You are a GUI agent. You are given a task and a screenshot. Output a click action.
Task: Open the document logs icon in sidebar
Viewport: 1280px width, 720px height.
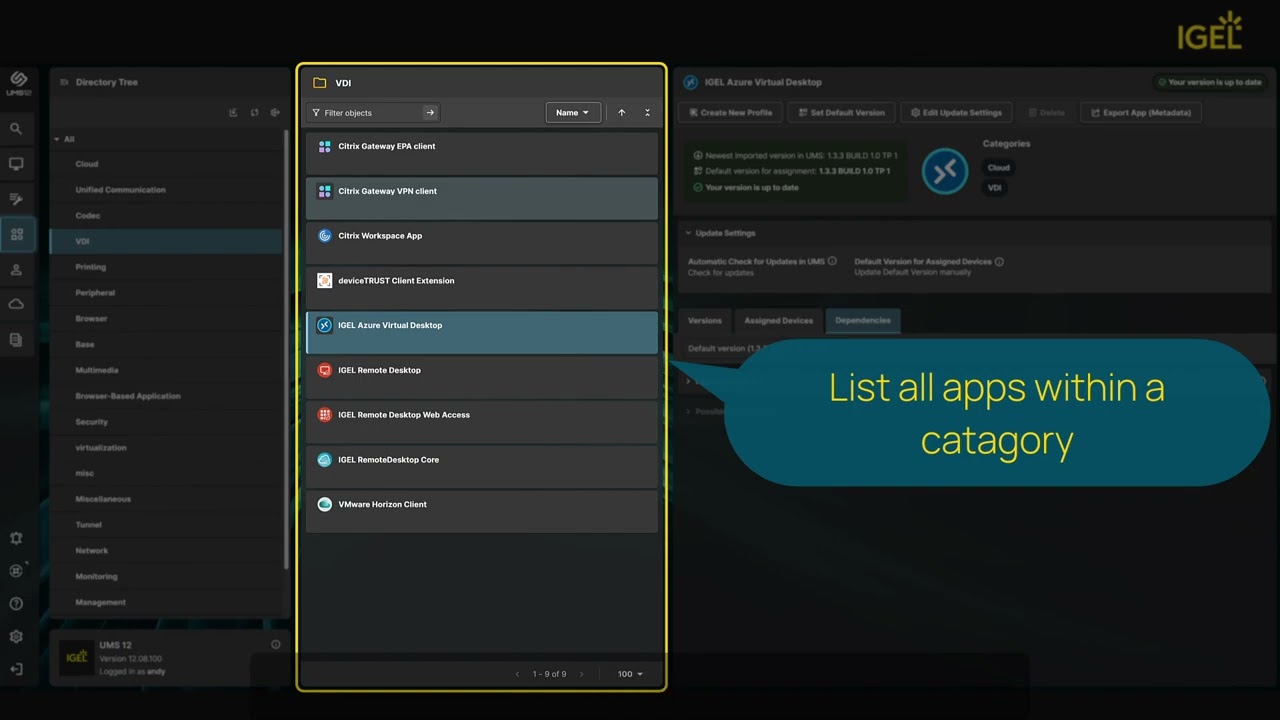(16, 340)
